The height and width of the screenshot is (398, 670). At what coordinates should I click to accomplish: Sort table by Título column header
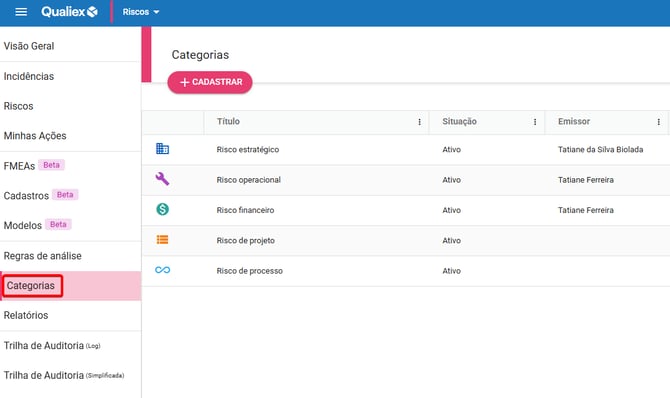click(x=228, y=121)
